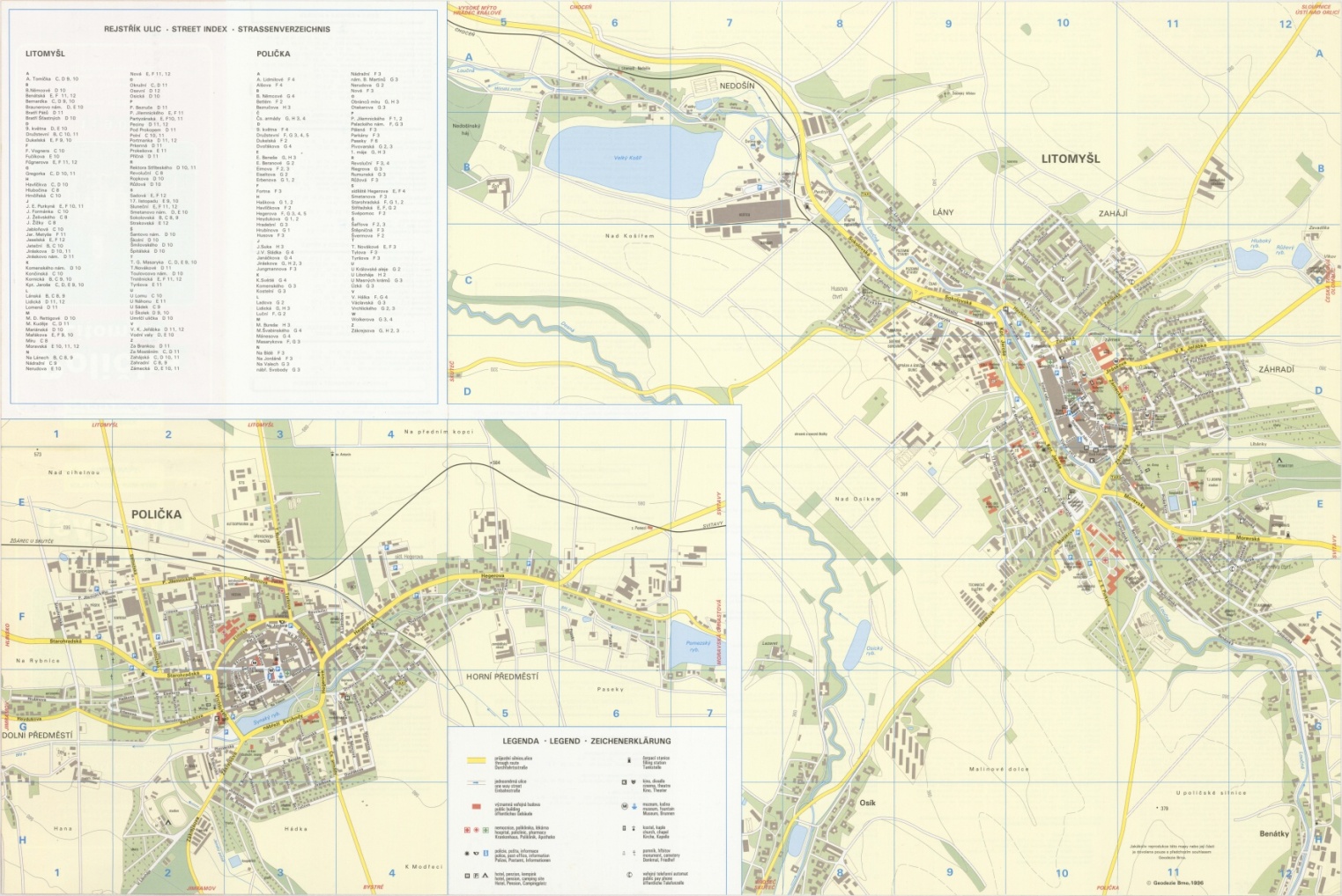Select the 'Nedošínský háj' forest label
This screenshot has height=896, width=1342.
pyautogui.click(x=466, y=129)
